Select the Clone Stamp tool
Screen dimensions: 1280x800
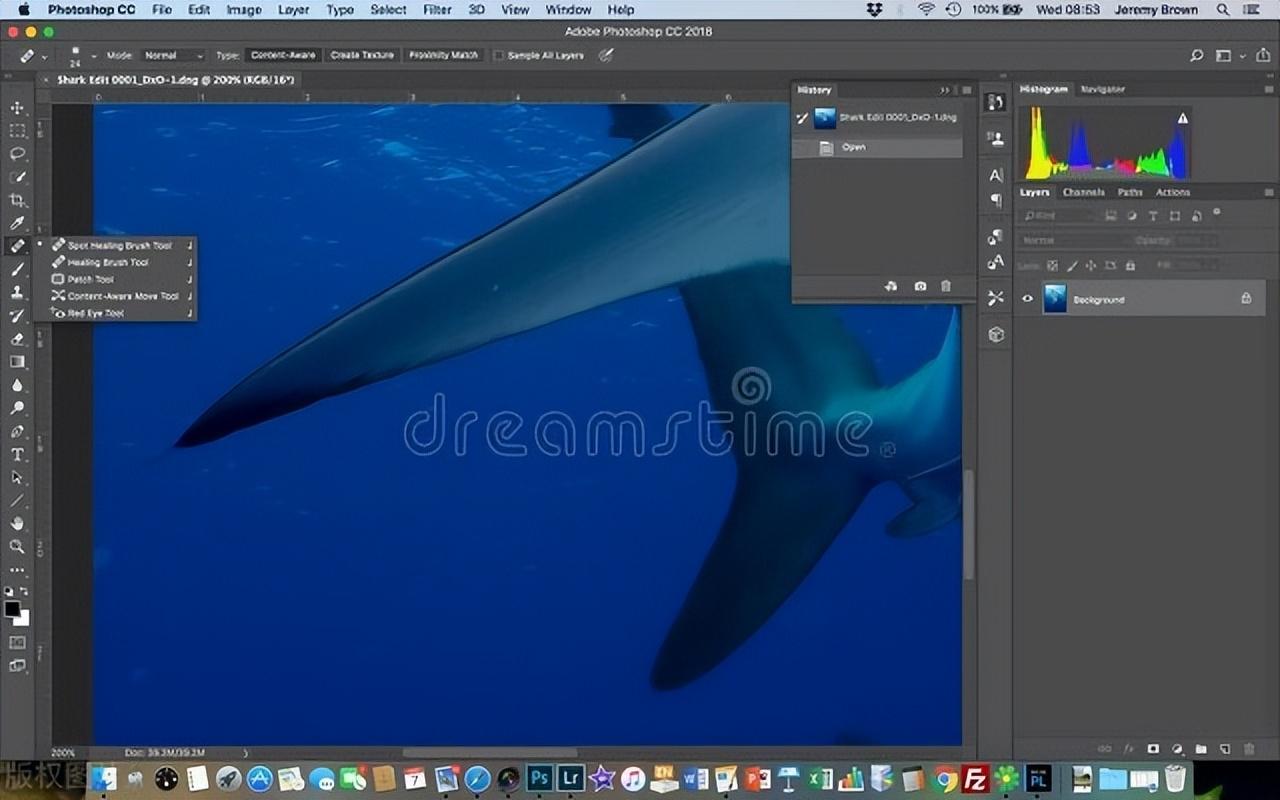pyautogui.click(x=17, y=292)
